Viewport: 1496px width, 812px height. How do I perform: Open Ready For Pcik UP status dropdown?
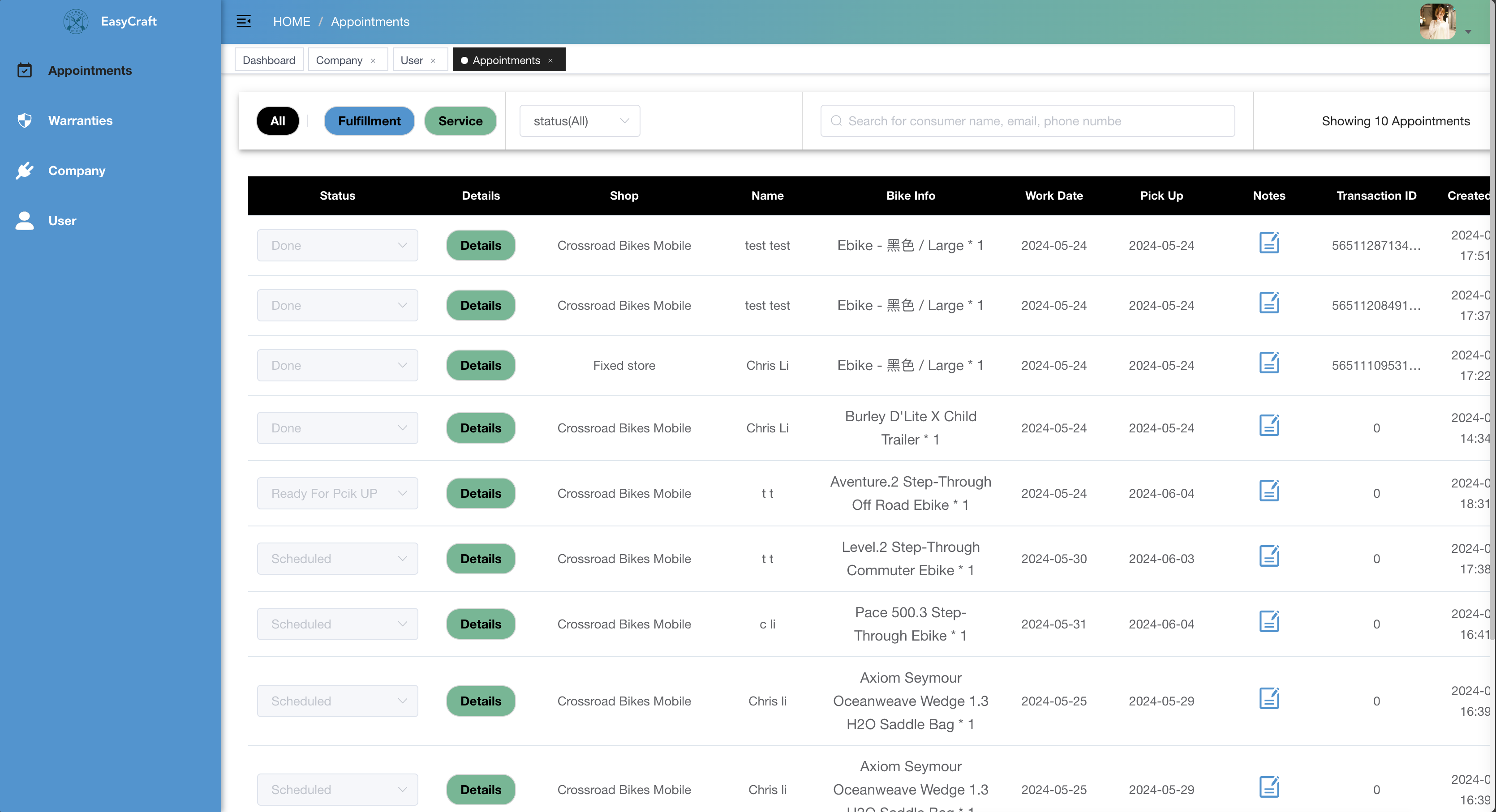337,493
